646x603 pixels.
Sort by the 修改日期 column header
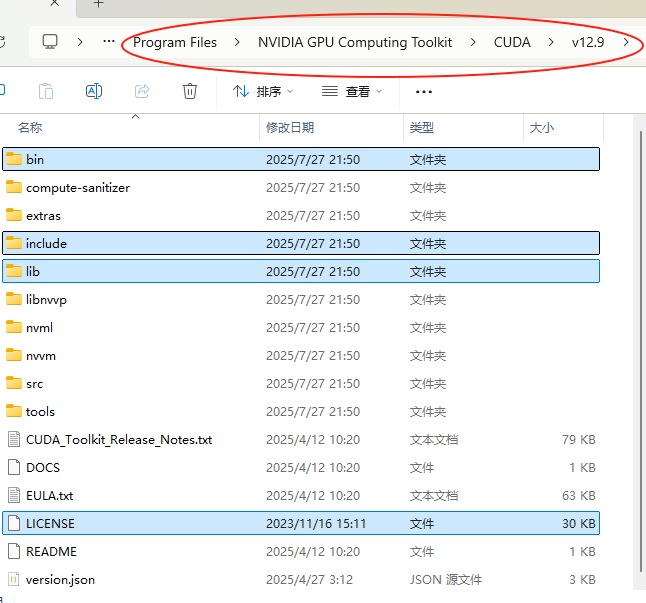(x=290, y=127)
